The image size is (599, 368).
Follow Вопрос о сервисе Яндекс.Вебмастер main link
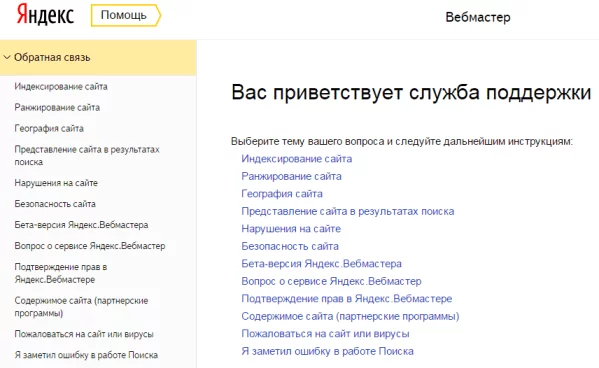(331, 282)
